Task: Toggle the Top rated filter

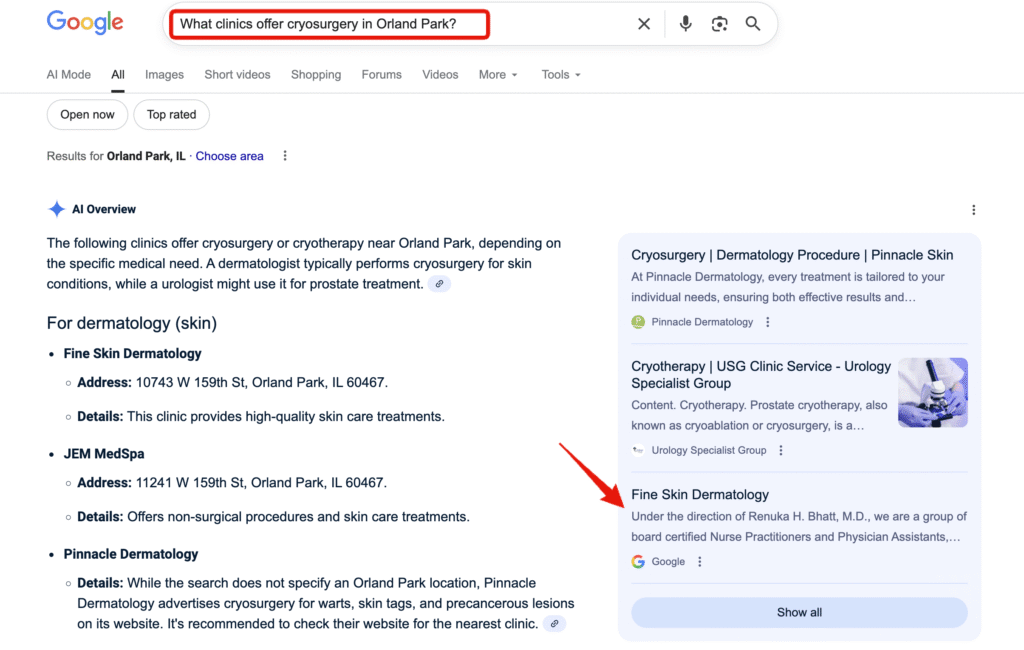Action: click(171, 114)
